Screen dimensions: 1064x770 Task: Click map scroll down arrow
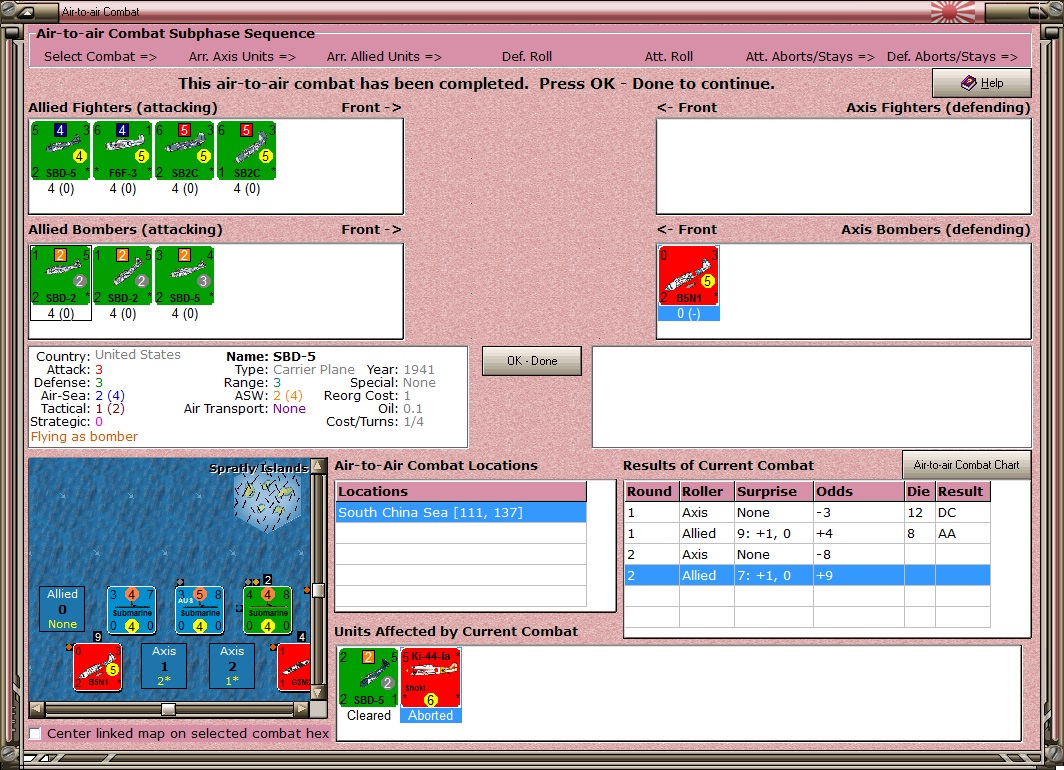coord(317,693)
